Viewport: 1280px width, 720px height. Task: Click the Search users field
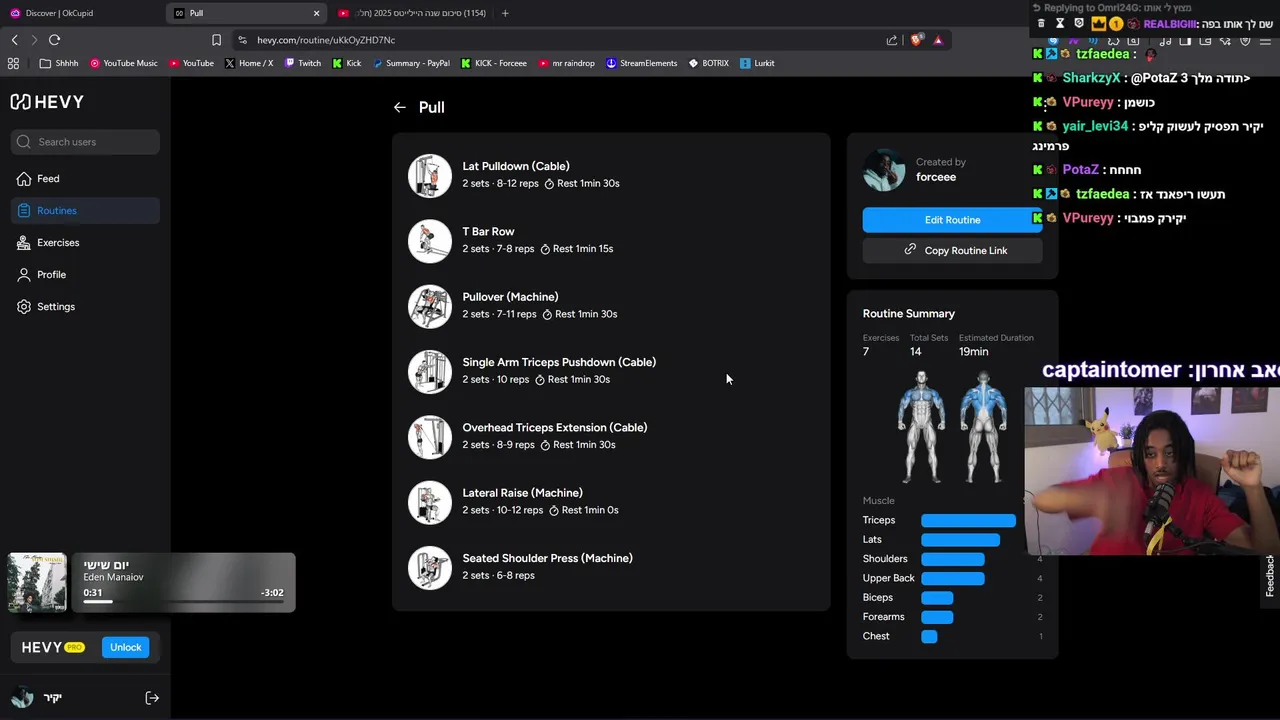click(85, 142)
